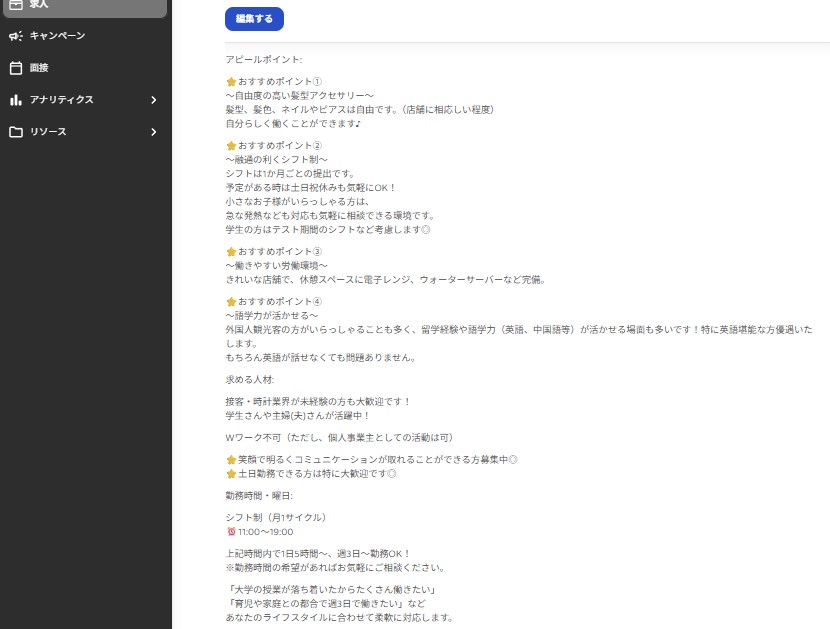Click the bar chart icon for アナリティクス
830x629 pixels.
(16, 100)
